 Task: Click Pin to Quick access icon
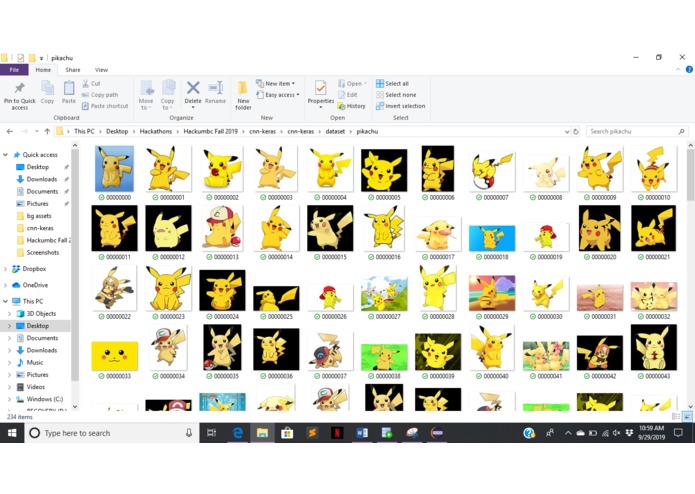point(20,88)
